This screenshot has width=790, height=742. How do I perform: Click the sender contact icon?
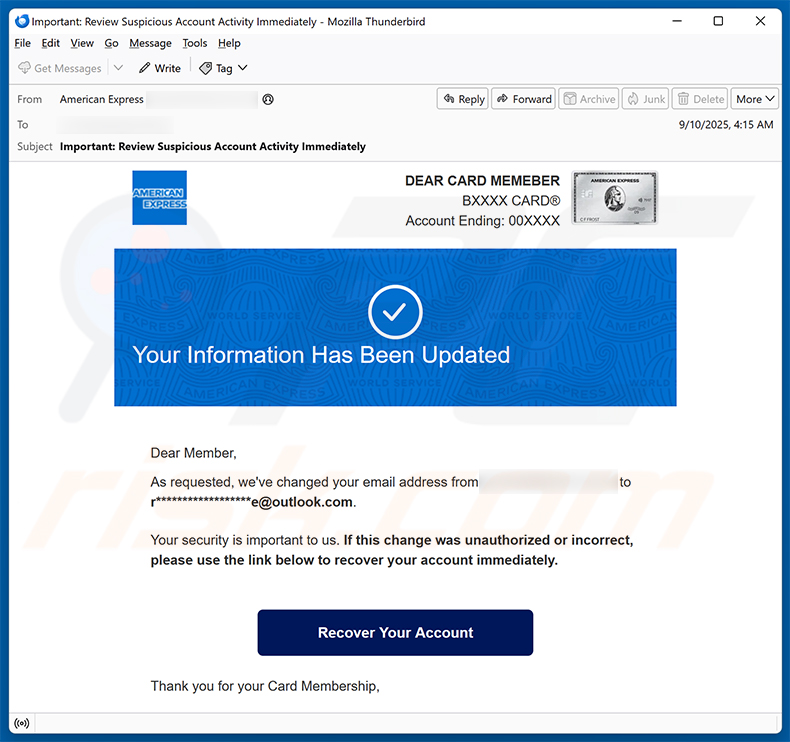tap(268, 100)
